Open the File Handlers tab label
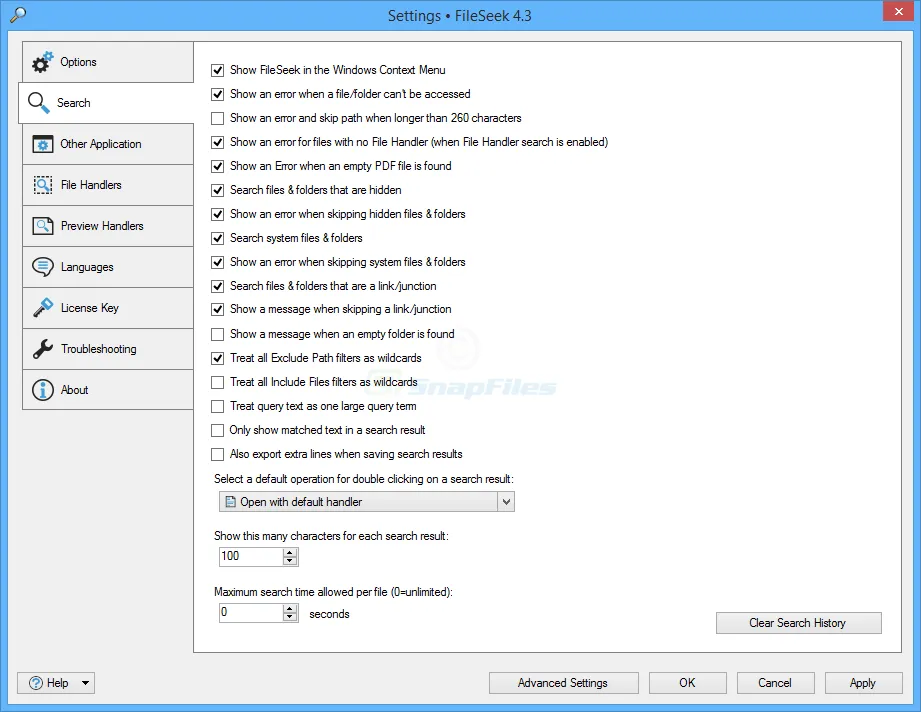This screenshot has width=921, height=712. point(91,185)
